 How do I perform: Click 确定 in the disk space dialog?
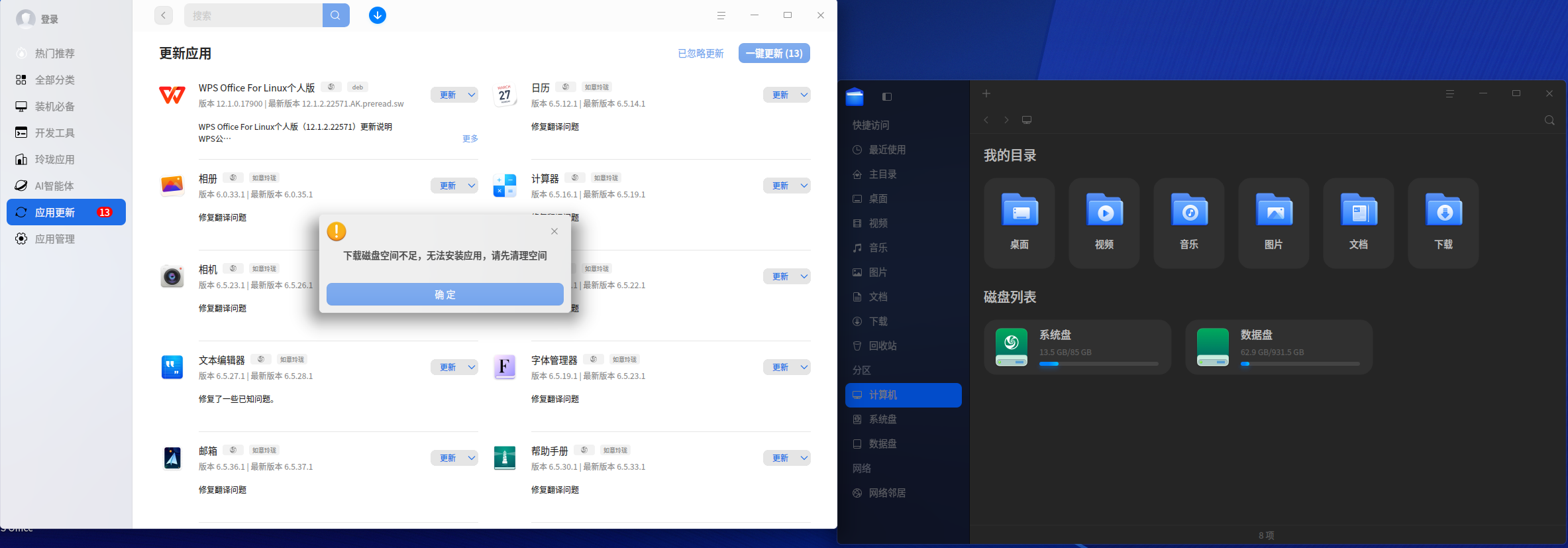[445, 294]
